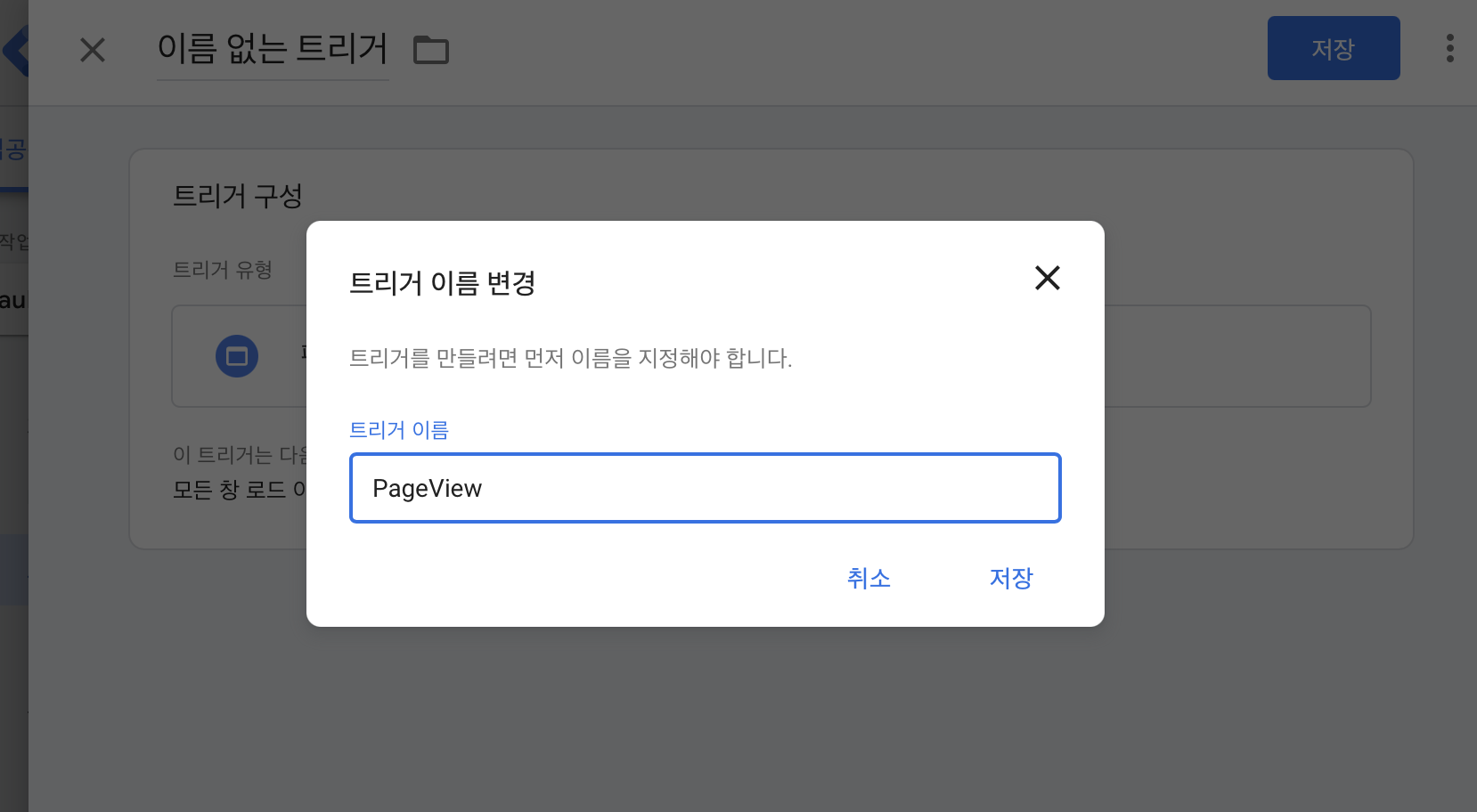Click the 트리거 이름 field label
This screenshot has width=1477, height=812.
pos(398,430)
